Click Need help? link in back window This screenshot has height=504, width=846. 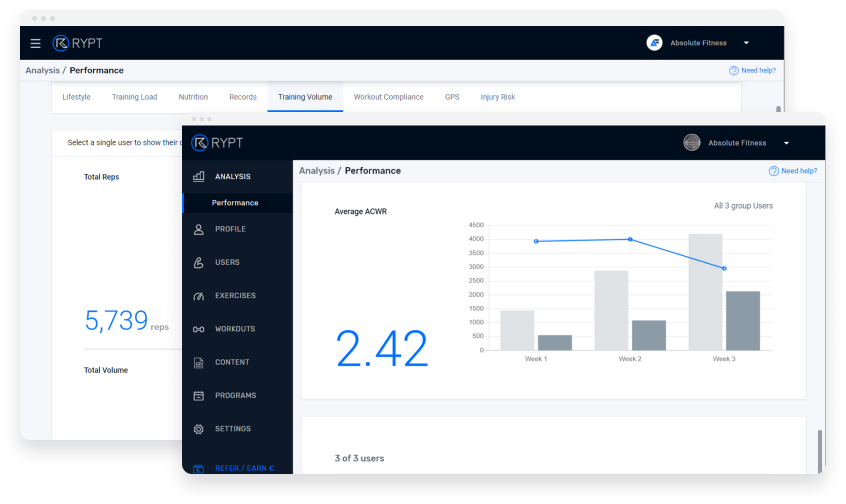click(x=753, y=71)
